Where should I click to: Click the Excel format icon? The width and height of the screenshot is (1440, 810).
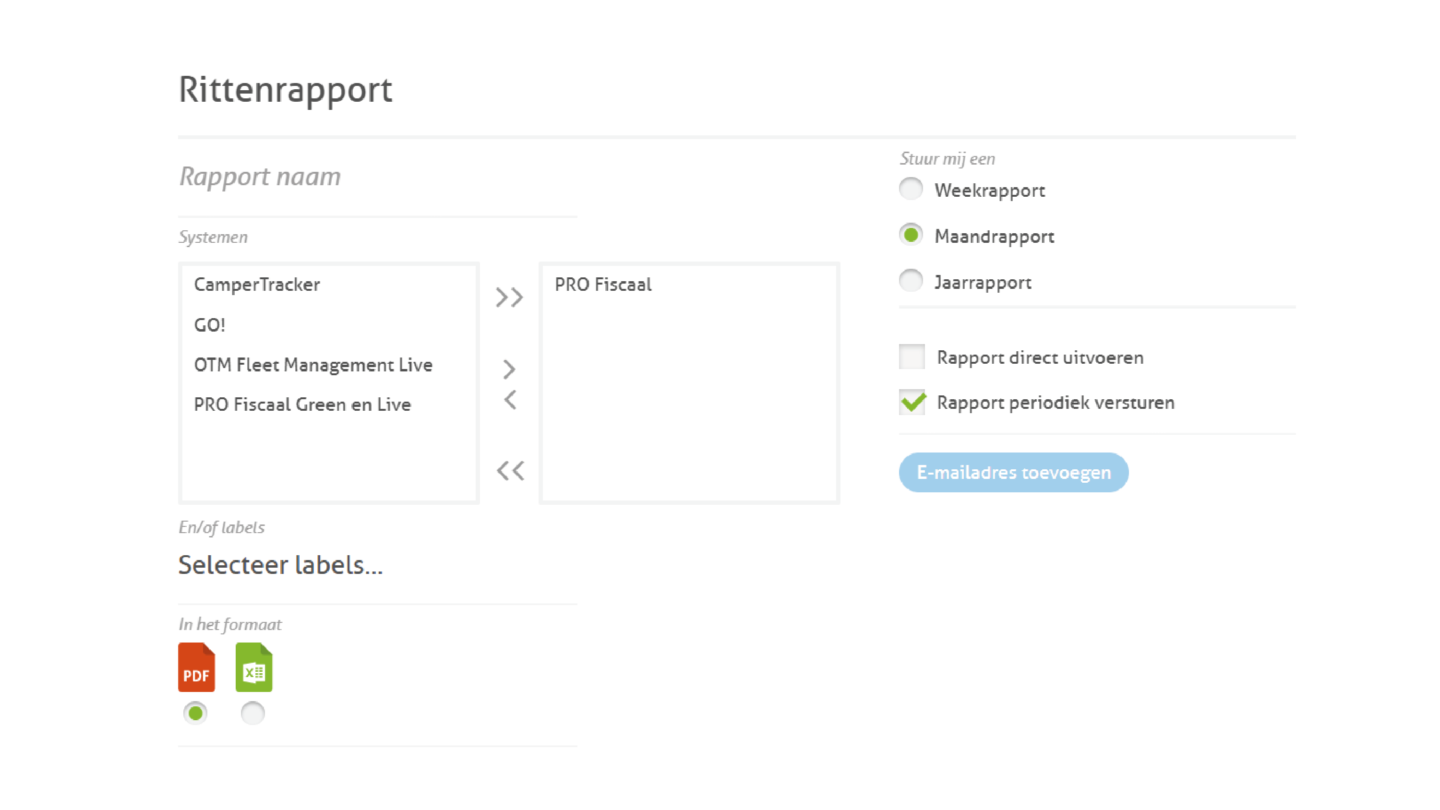coord(254,667)
